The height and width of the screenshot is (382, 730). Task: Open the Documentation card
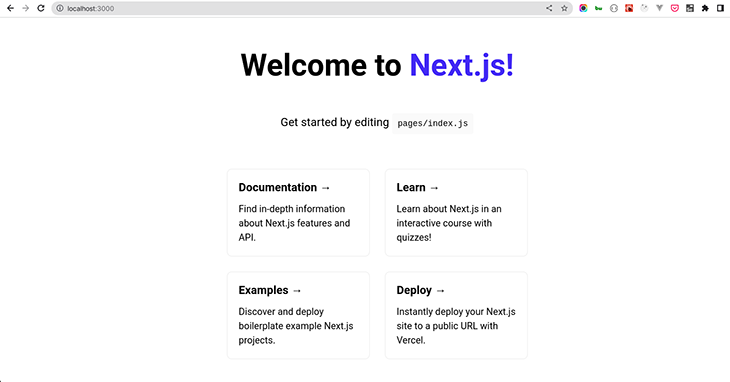coord(298,213)
